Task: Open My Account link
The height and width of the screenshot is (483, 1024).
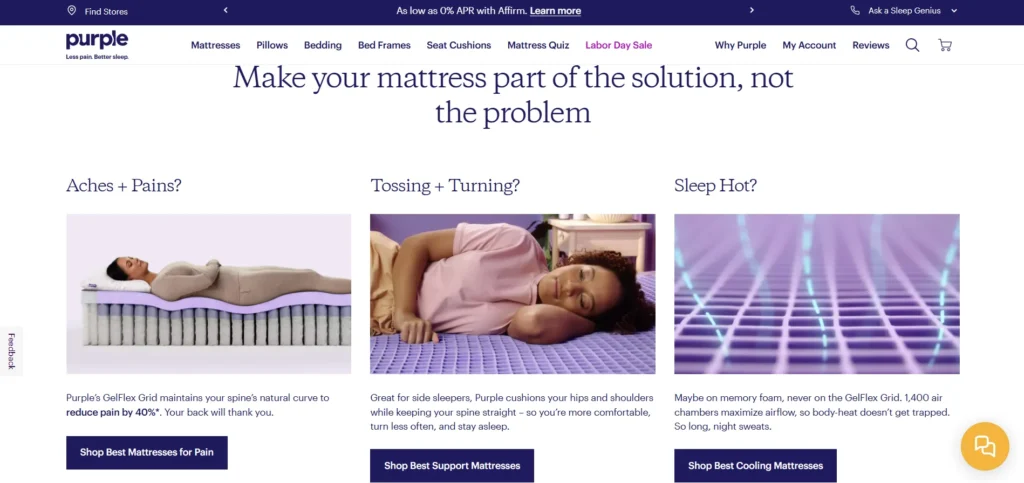Action: click(809, 45)
